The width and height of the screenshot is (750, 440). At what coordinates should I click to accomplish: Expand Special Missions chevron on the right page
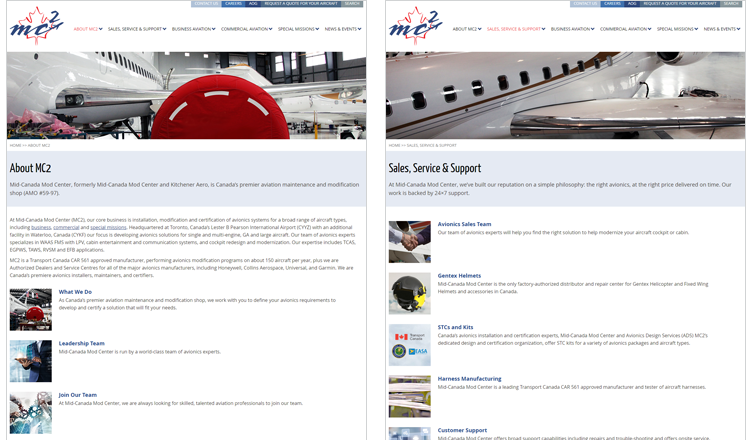click(696, 29)
